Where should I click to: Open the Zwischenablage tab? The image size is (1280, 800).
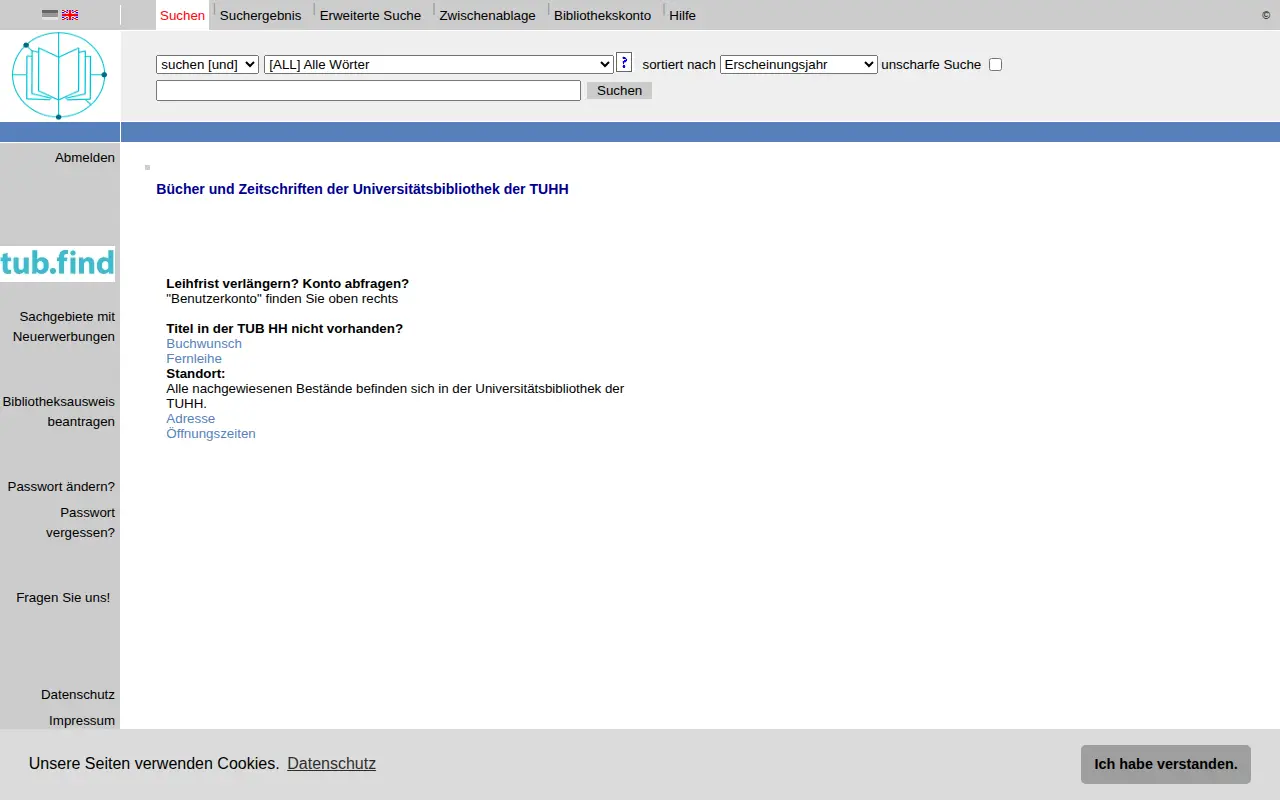coord(487,15)
